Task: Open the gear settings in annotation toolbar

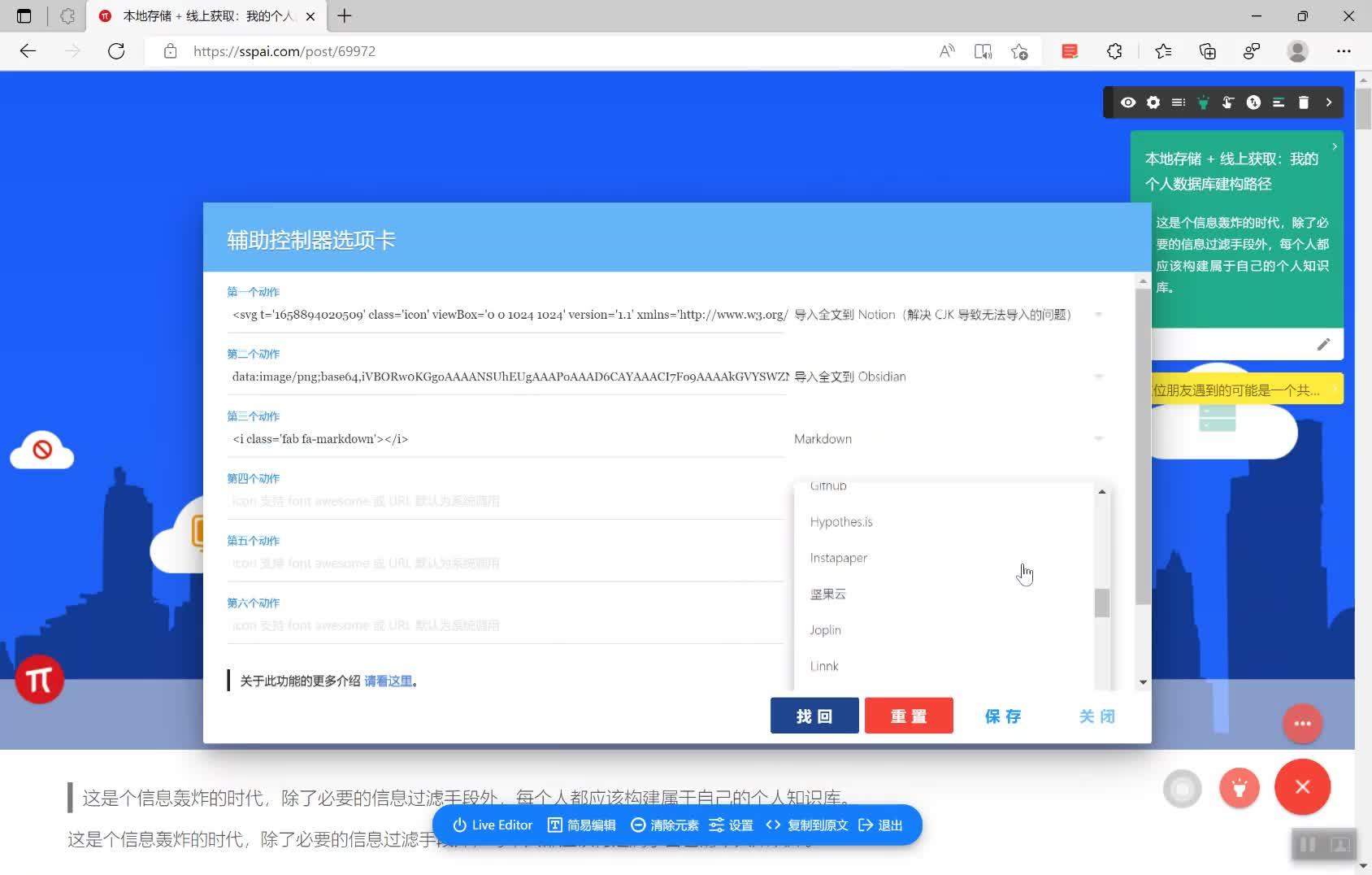Action: 1153,102
